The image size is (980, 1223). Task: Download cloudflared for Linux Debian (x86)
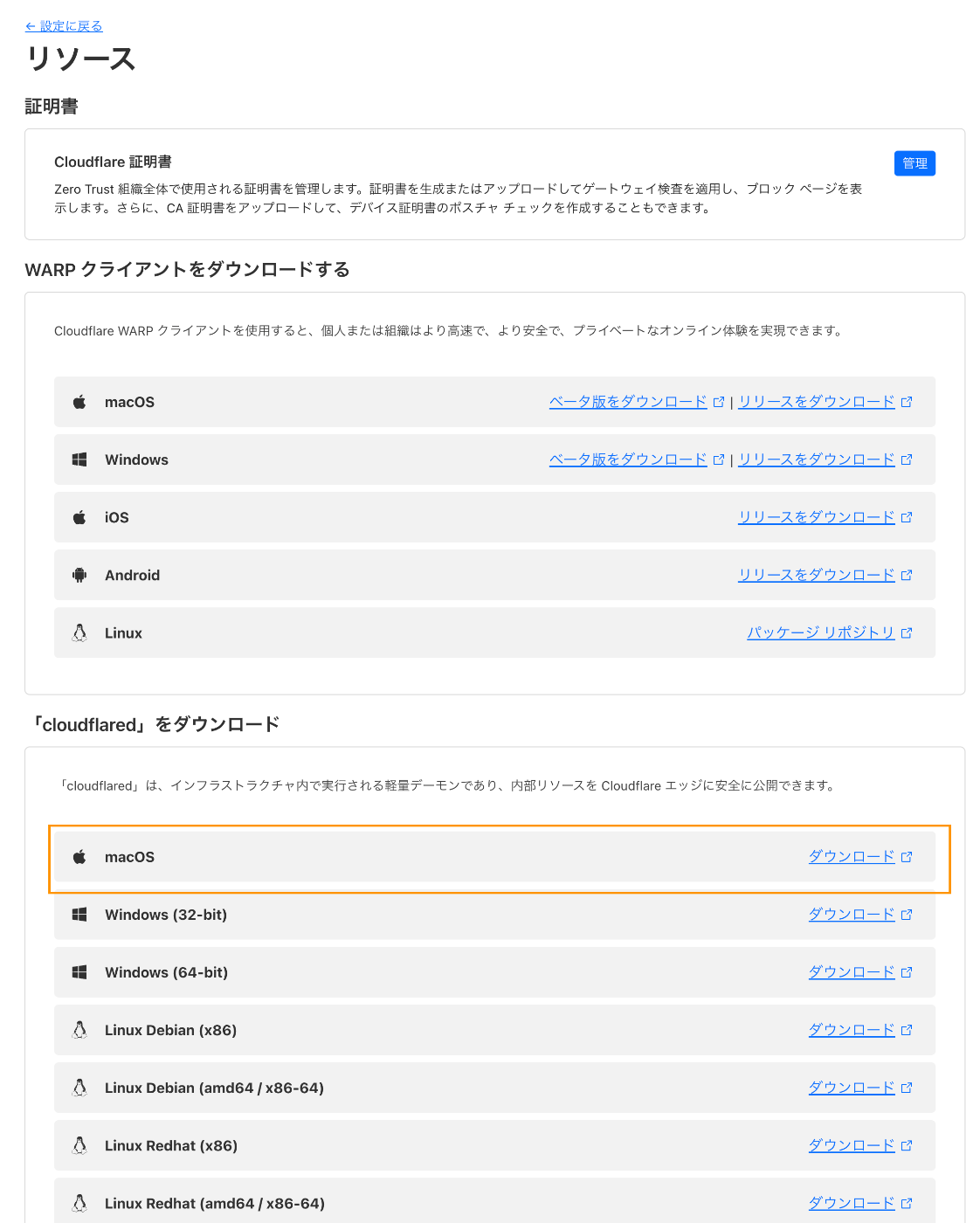tap(852, 1030)
